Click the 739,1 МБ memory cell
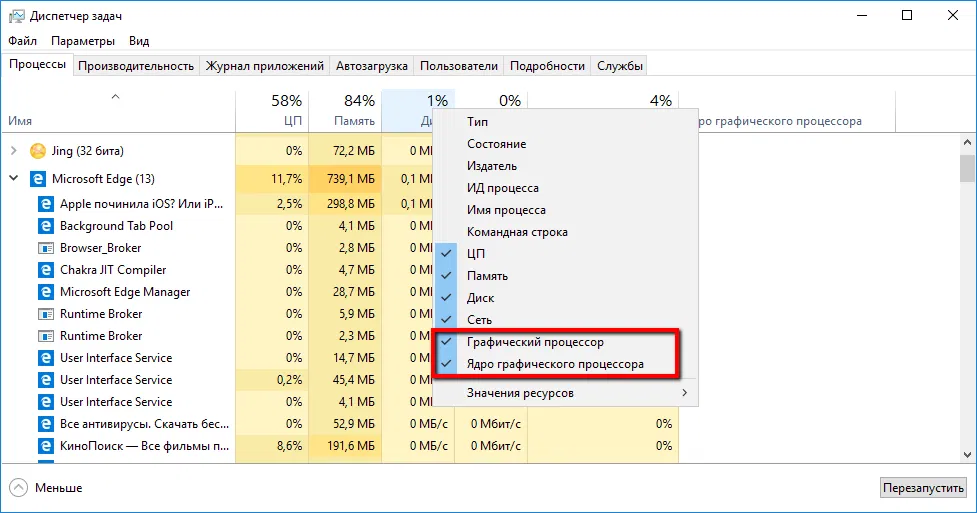 click(345, 179)
